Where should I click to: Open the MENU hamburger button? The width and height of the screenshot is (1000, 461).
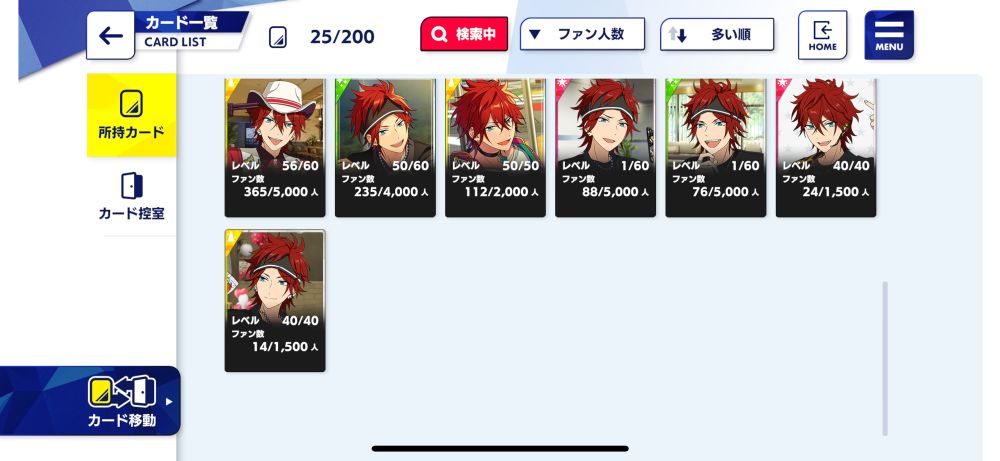pyautogui.click(x=889, y=35)
